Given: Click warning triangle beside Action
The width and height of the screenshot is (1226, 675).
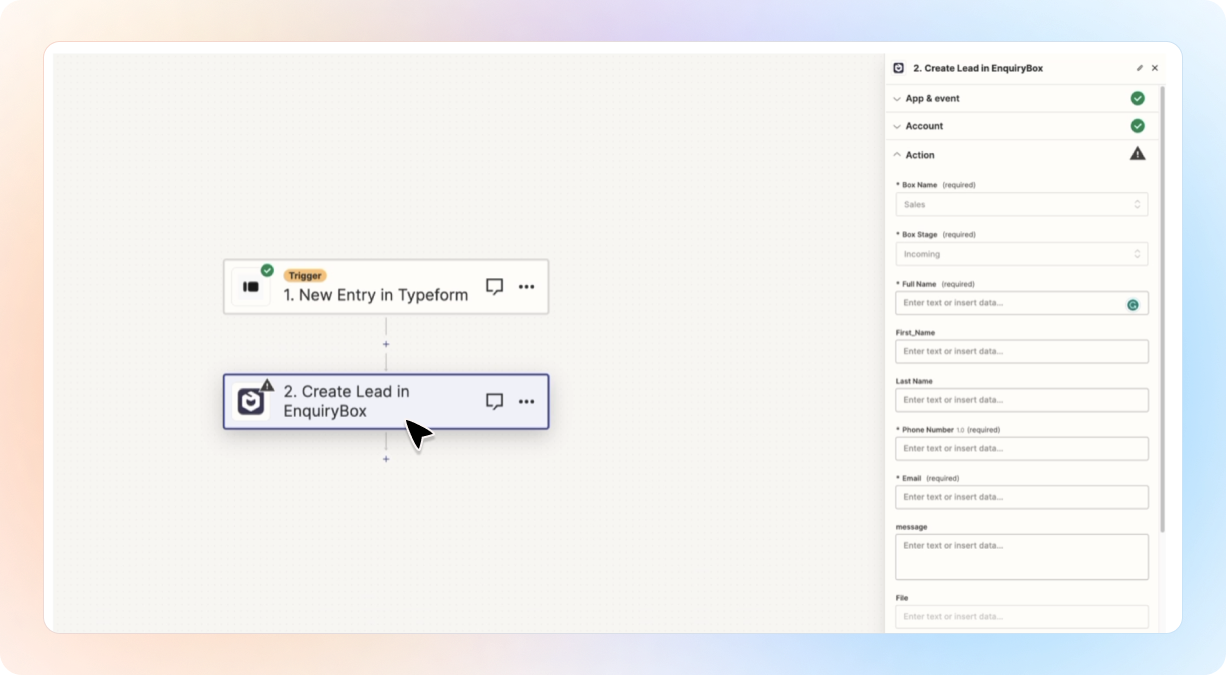Looking at the screenshot, I should [1137, 154].
